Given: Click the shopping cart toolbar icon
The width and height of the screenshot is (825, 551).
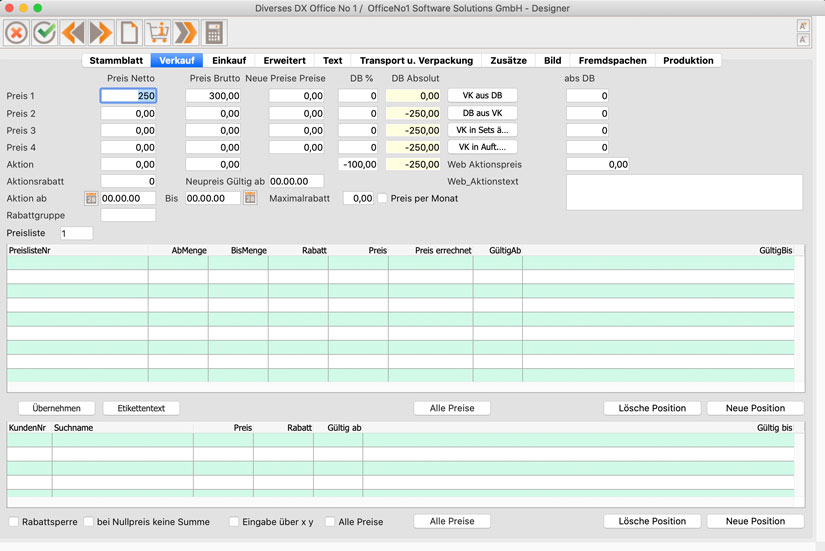Looking at the screenshot, I should point(157,33).
